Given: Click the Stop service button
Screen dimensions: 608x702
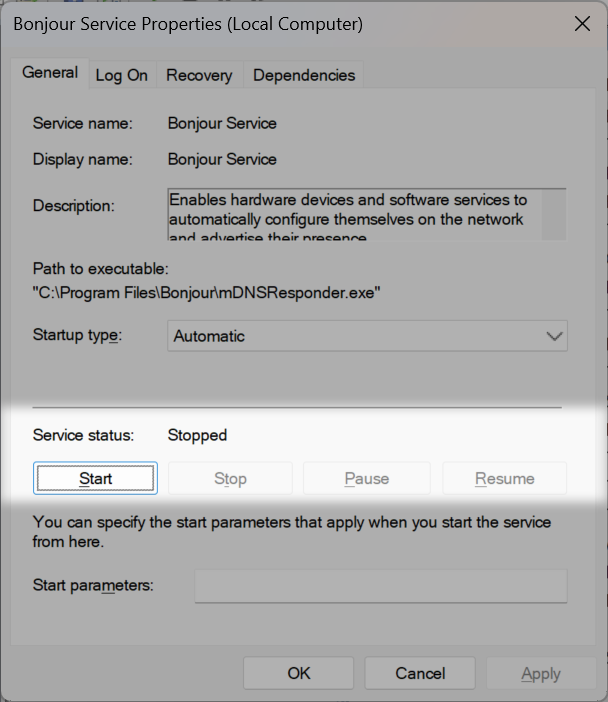Looking at the screenshot, I should point(230,479).
